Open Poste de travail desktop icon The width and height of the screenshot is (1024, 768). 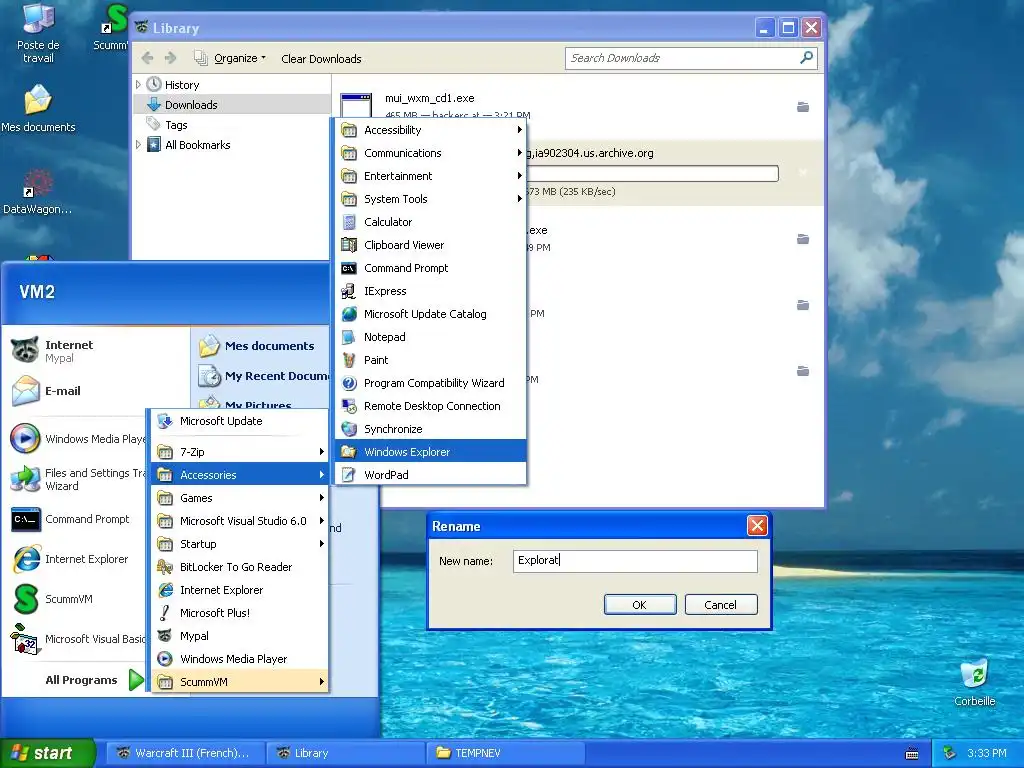coord(38,32)
